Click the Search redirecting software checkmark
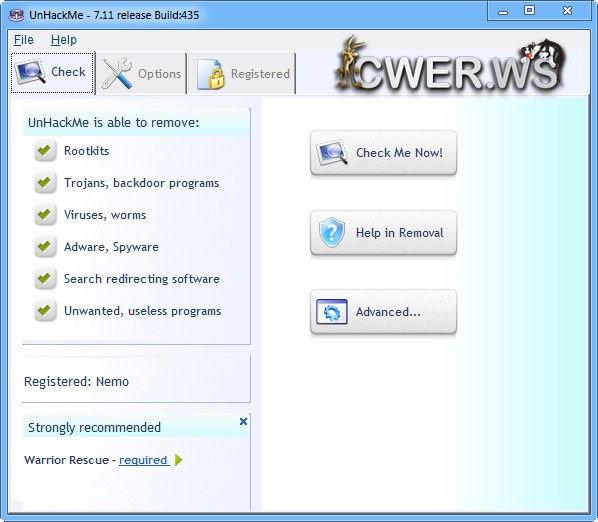The height and width of the screenshot is (522, 598). click(45, 279)
